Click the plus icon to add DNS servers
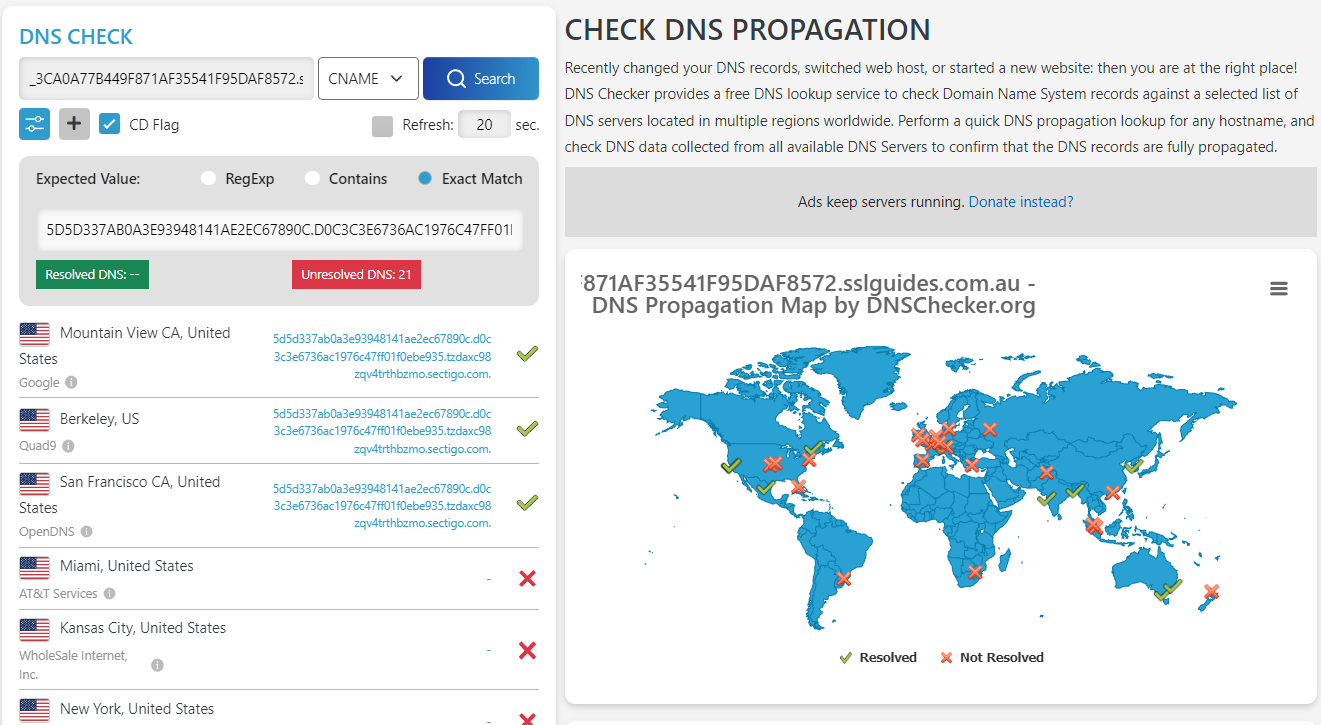Image resolution: width=1321 pixels, height=725 pixels. 73,123
